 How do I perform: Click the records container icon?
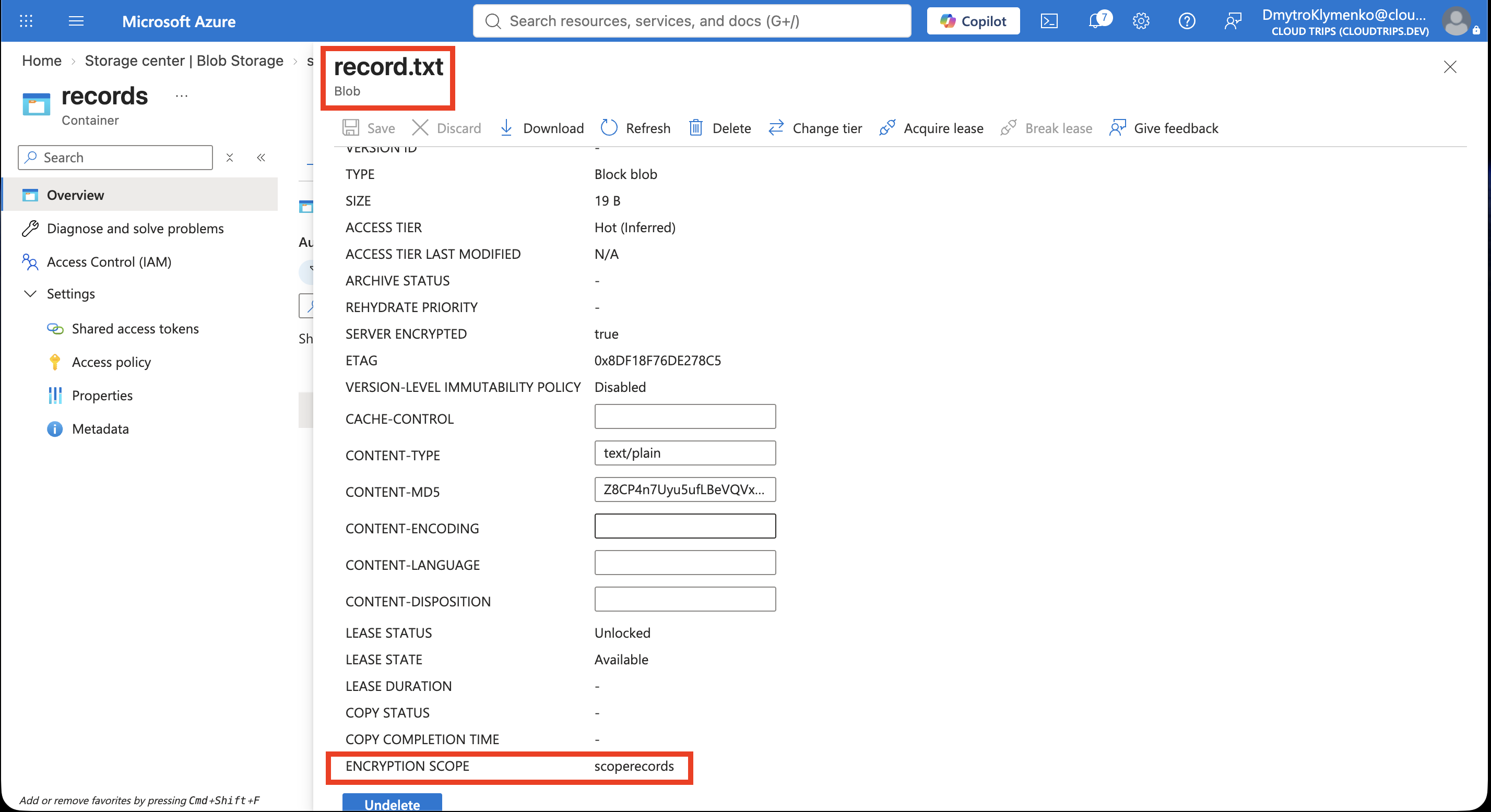click(x=37, y=104)
